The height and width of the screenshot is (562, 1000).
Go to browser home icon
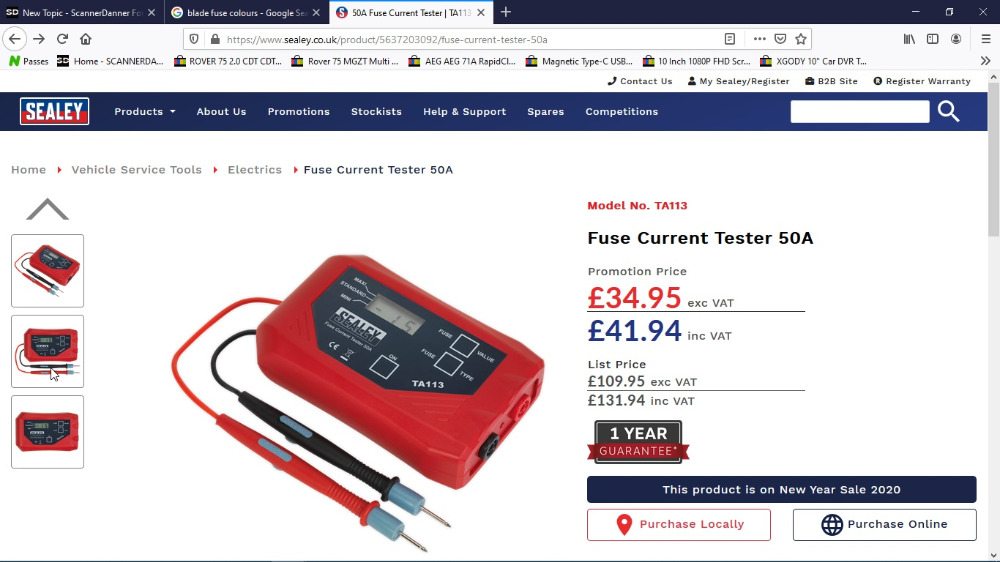(x=85, y=39)
